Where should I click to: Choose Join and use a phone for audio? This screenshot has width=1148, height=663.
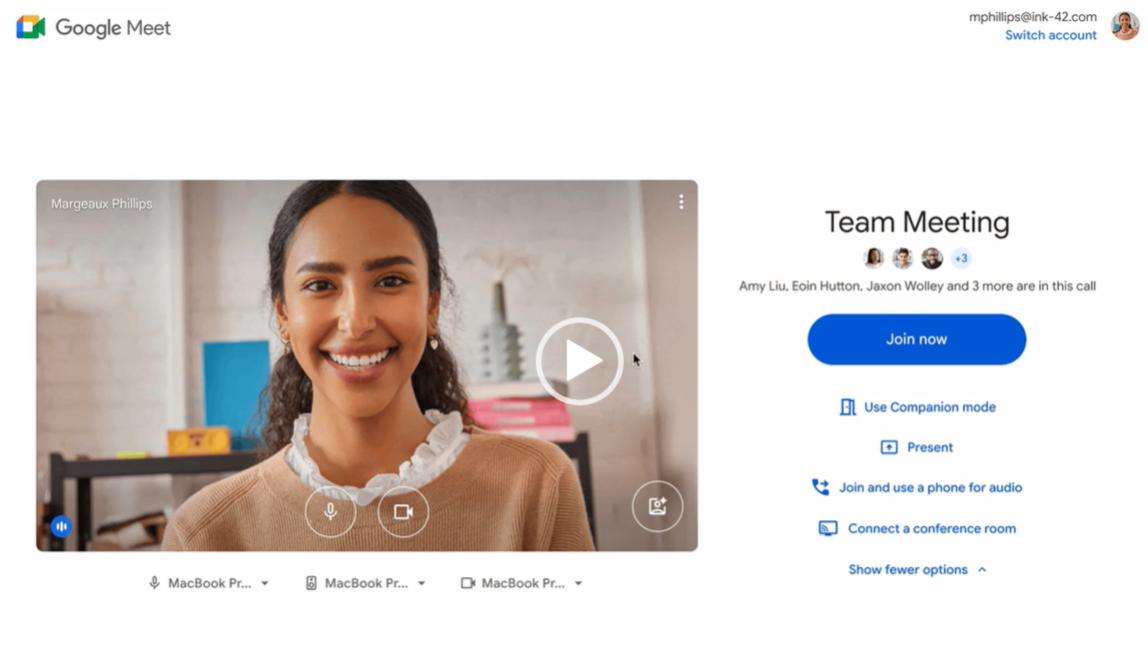coord(917,487)
